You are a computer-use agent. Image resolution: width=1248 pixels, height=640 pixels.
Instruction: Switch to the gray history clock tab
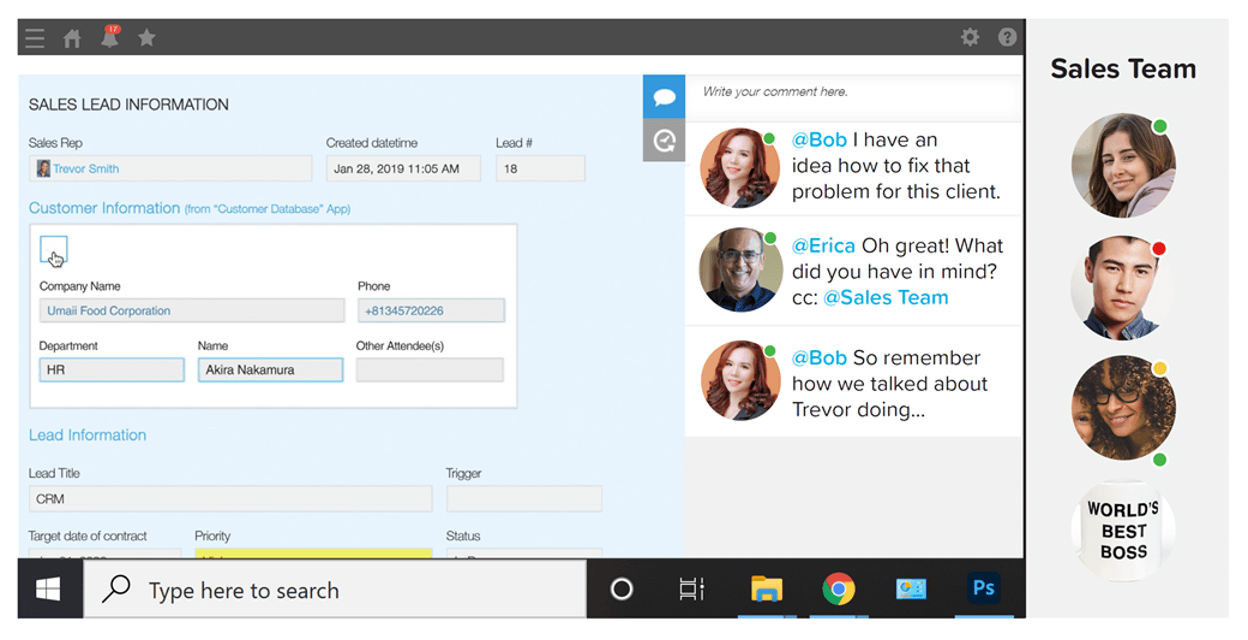click(x=664, y=140)
